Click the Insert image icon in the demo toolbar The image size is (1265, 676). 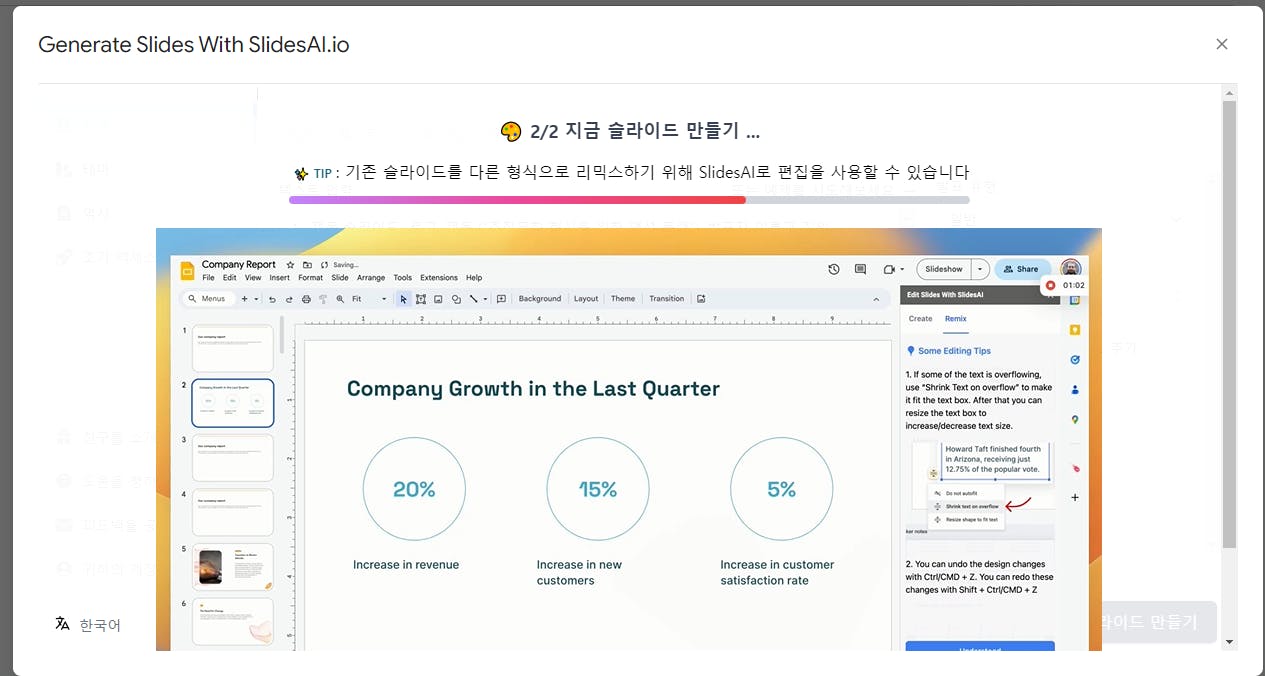coord(438,299)
